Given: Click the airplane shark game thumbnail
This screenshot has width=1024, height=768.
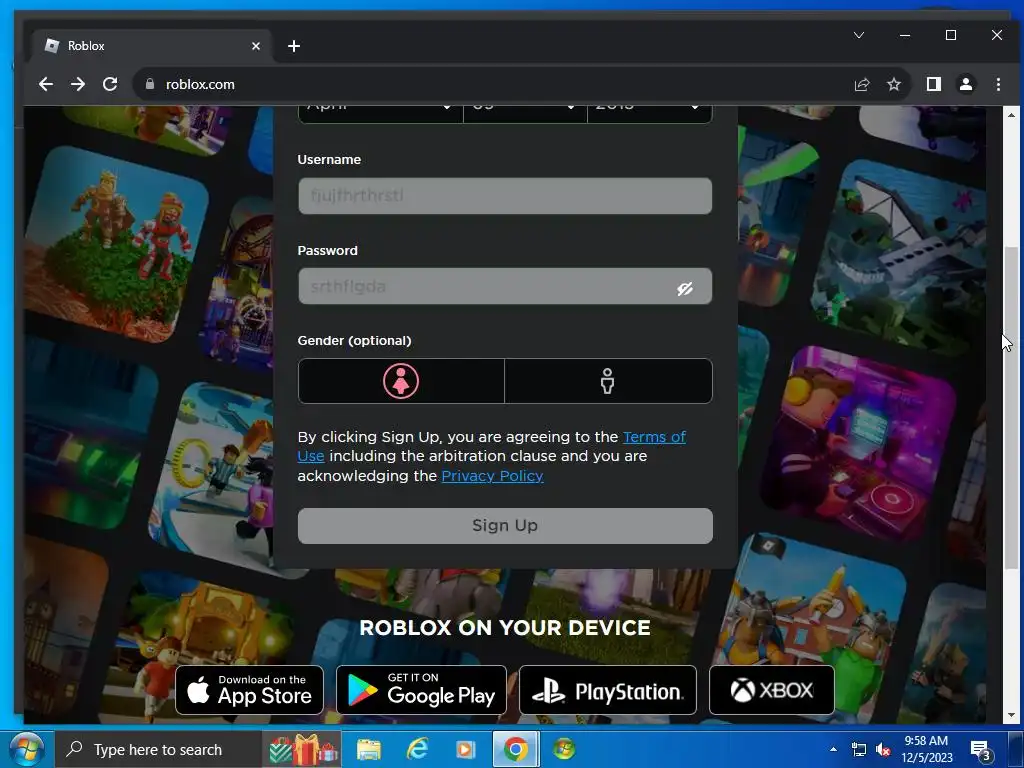Looking at the screenshot, I should (899, 255).
